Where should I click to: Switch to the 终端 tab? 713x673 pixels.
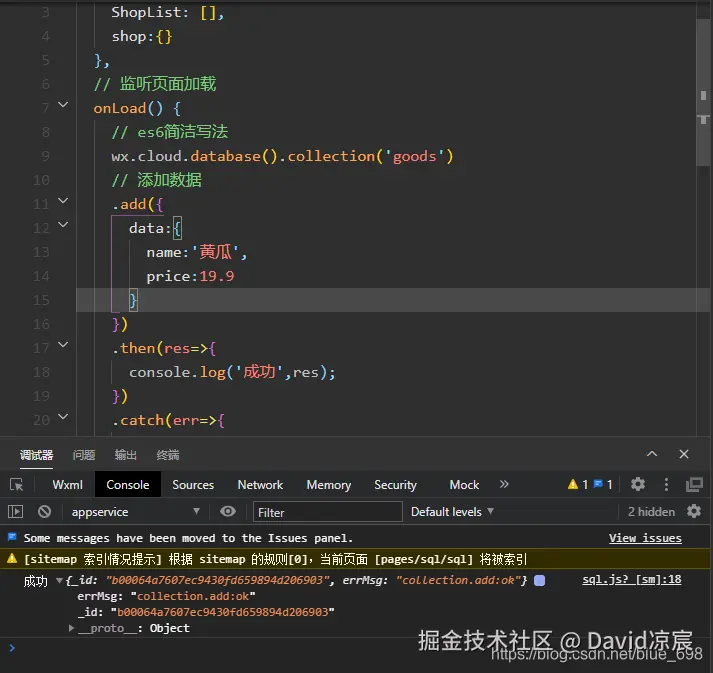(x=168, y=455)
